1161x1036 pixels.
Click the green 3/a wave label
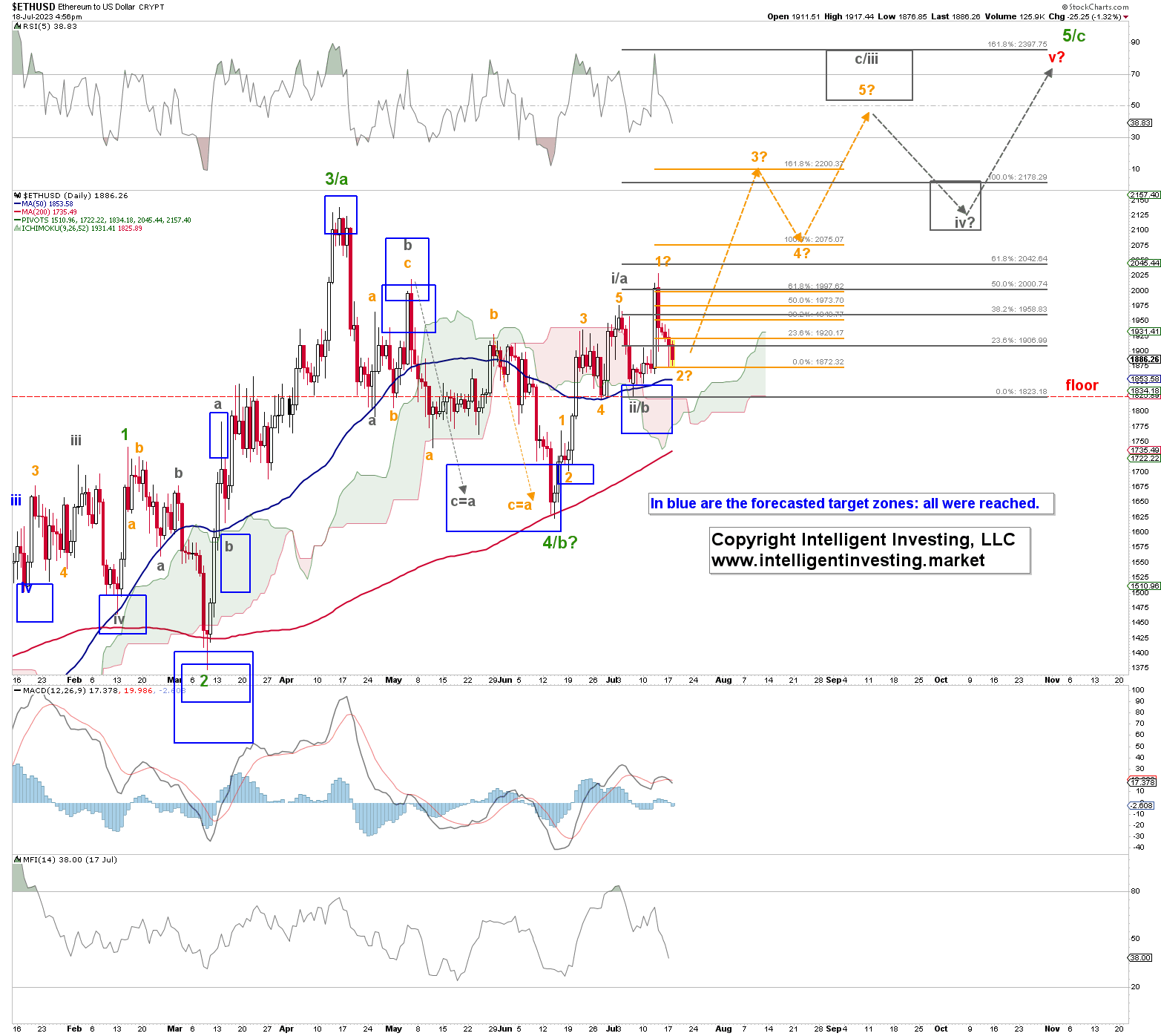point(336,179)
